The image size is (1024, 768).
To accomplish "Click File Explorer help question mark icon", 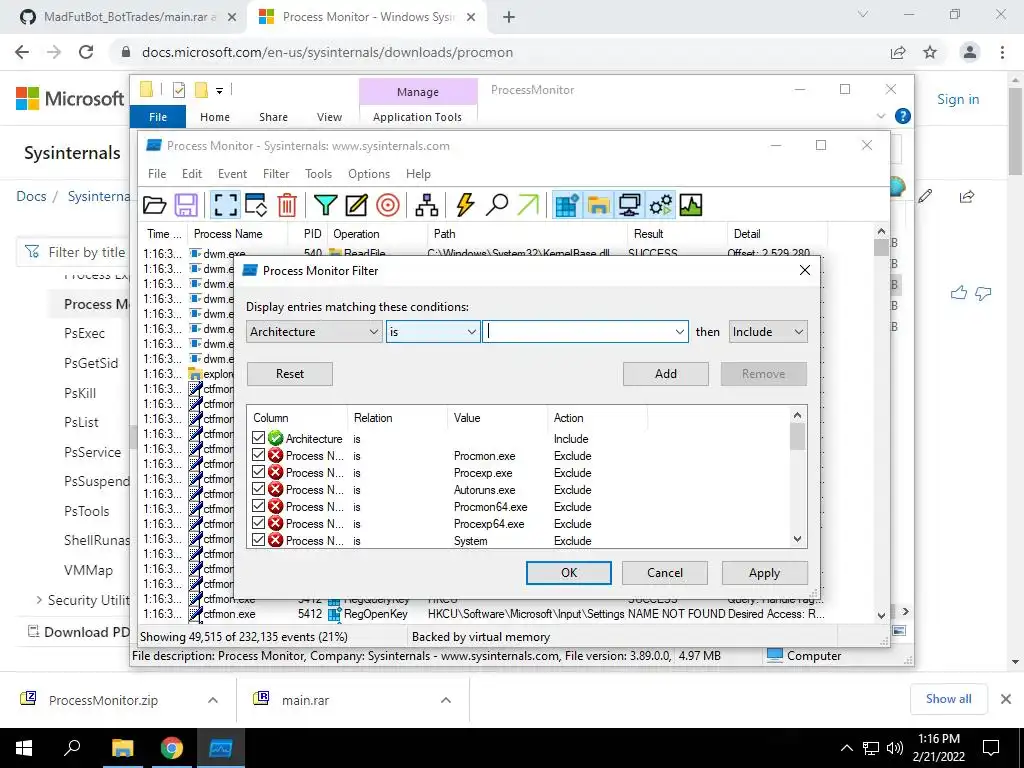I will point(903,116).
